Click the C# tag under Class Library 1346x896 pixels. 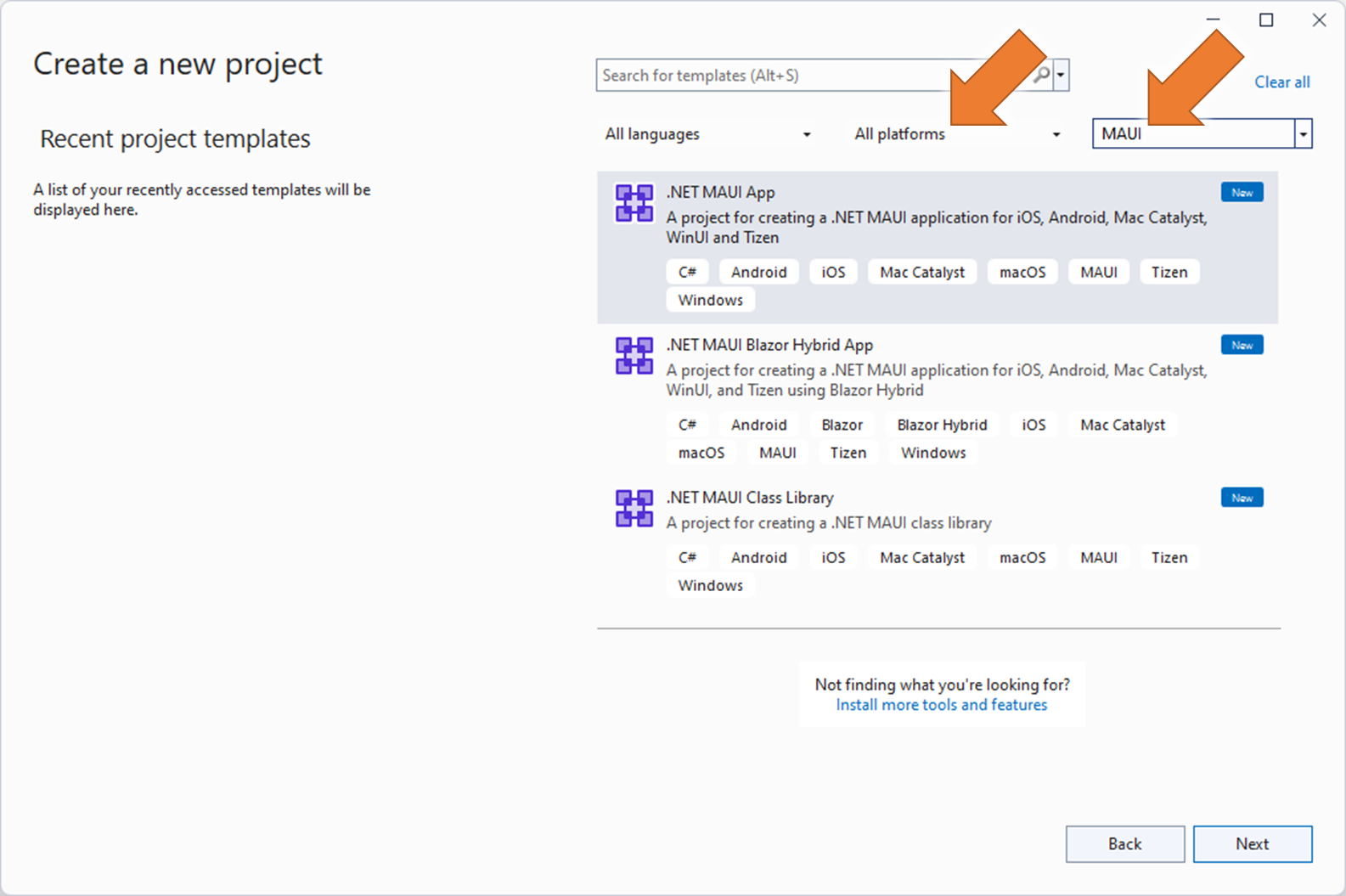[687, 557]
